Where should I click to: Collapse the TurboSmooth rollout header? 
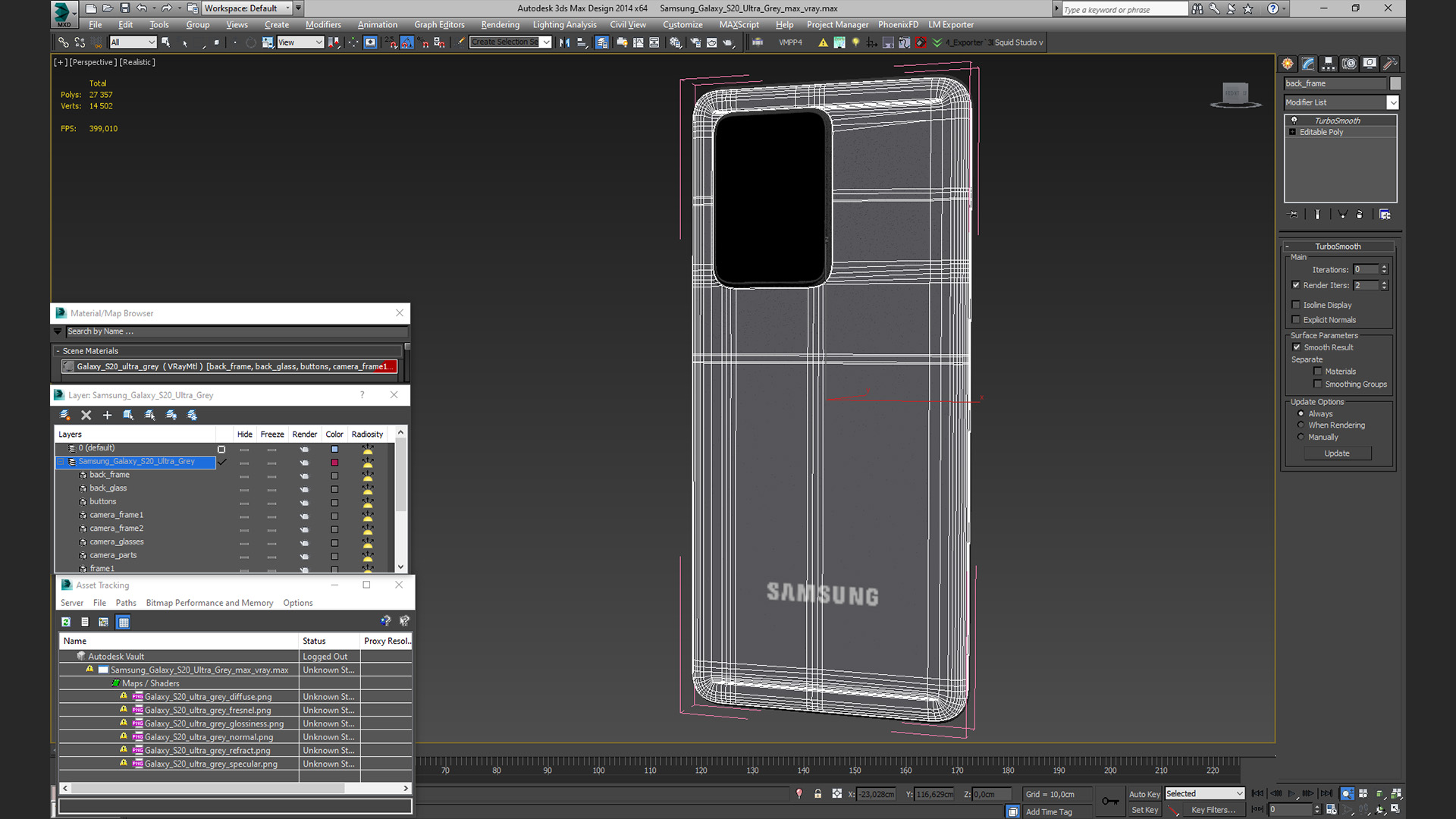coord(1338,246)
